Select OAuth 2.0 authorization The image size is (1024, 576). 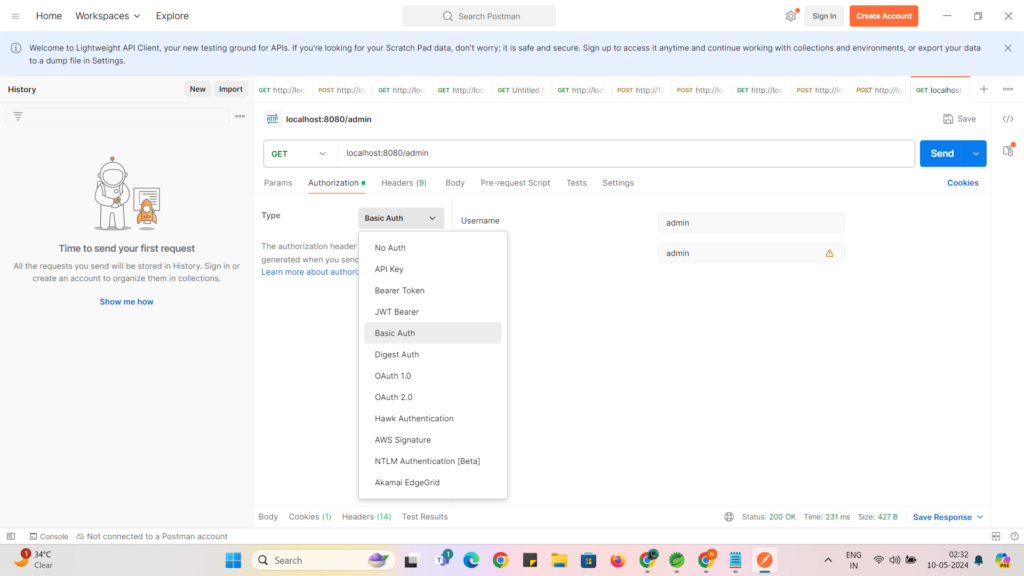click(432, 397)
